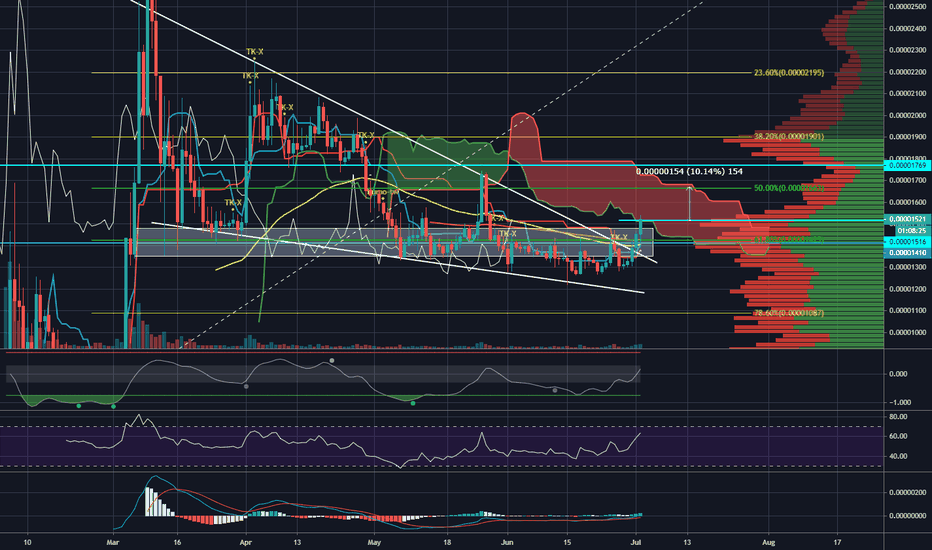Image resolution: width=932 pixels, height=550 pixels.
Task: Click the 16 date label on time axis
Action: [x=177, y=542]
